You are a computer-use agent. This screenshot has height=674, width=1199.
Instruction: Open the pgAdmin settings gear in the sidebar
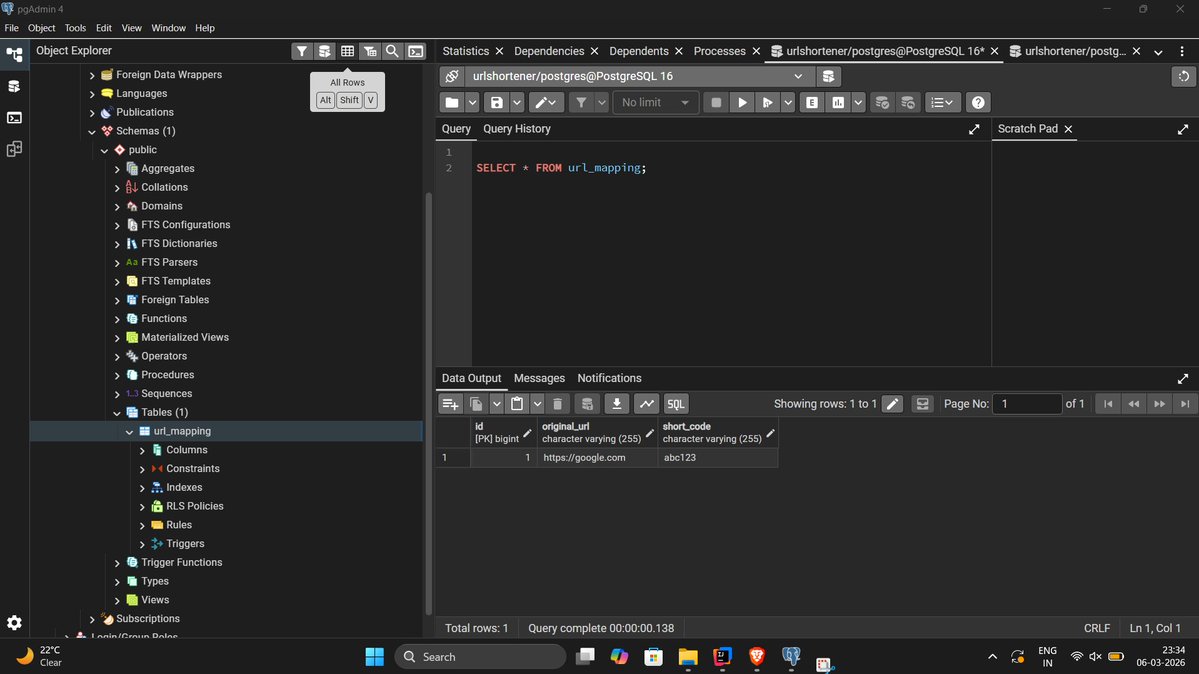point(14,623)
